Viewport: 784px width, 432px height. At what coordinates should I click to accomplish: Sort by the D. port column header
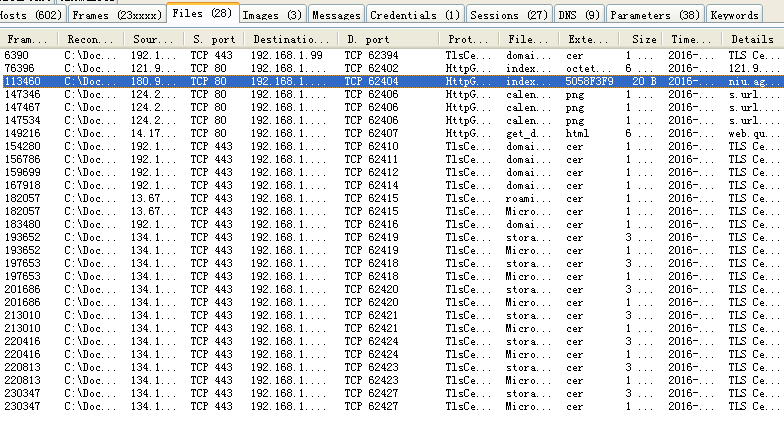(x=388, y=39)
